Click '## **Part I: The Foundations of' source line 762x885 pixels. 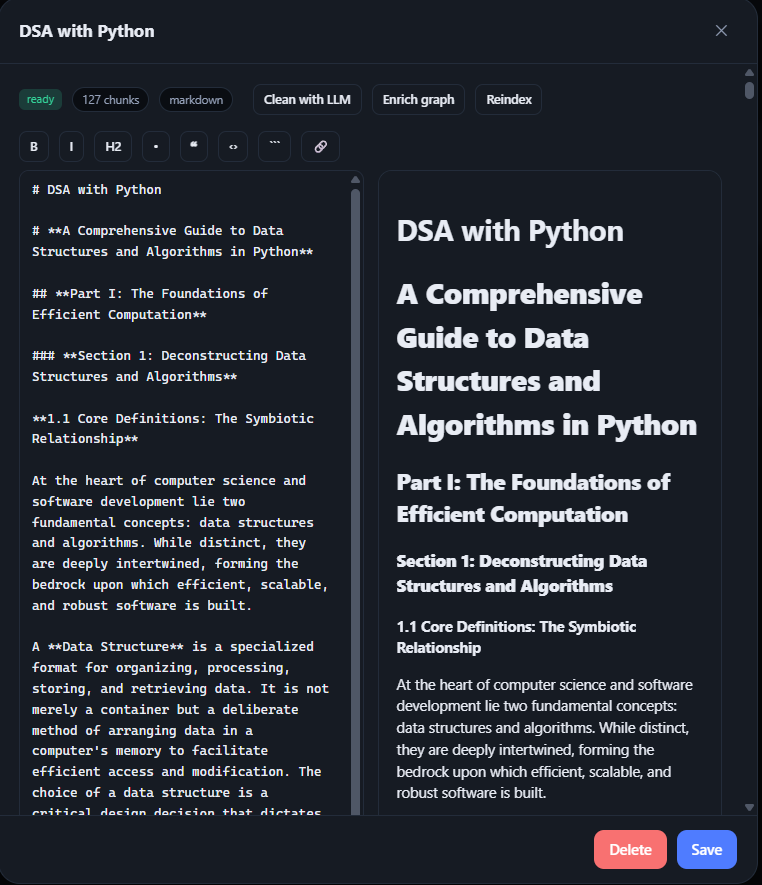point(150,293)
